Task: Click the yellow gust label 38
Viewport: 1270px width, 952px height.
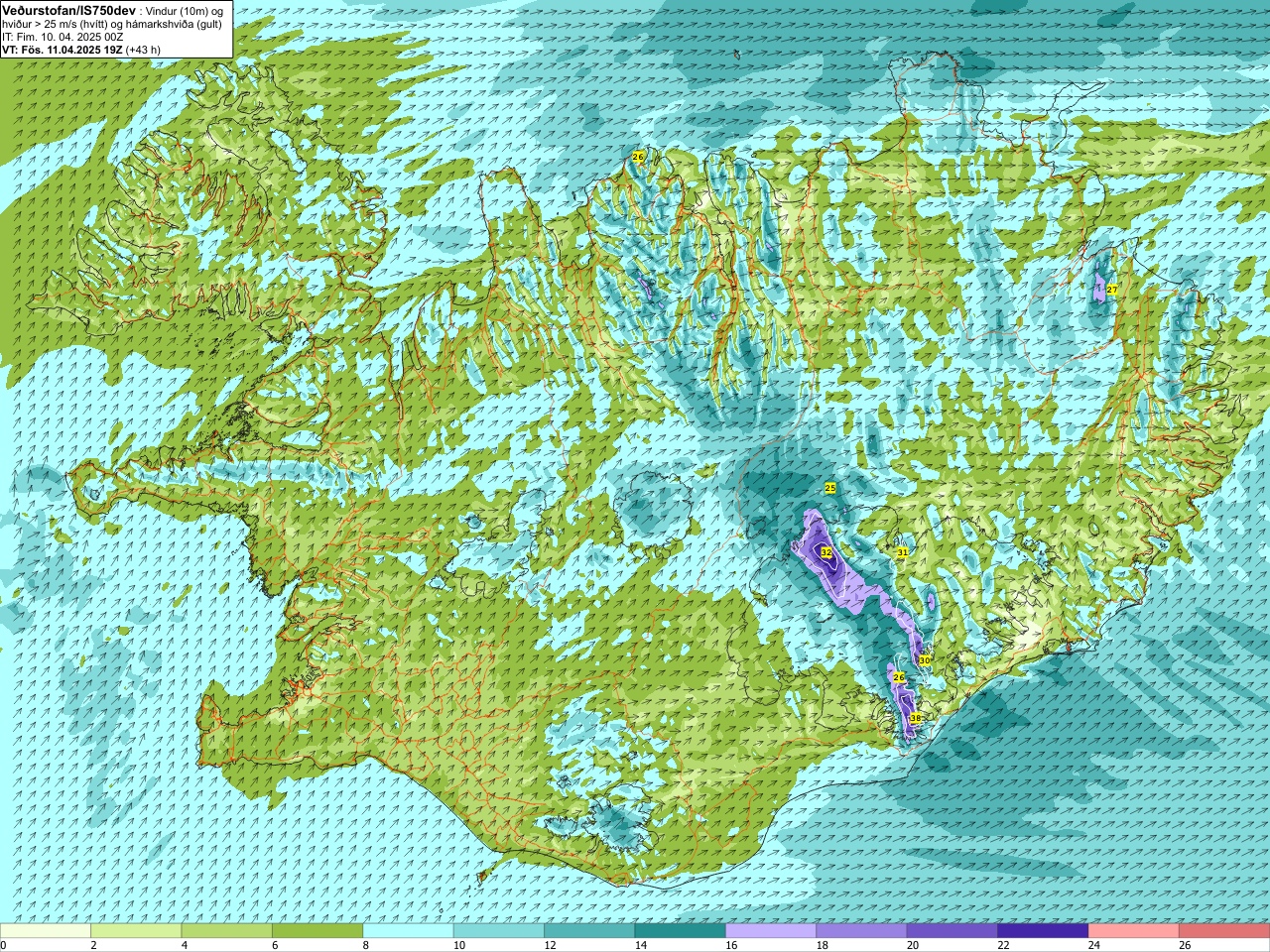Action: pyautogui.click(x=915, y=718)
